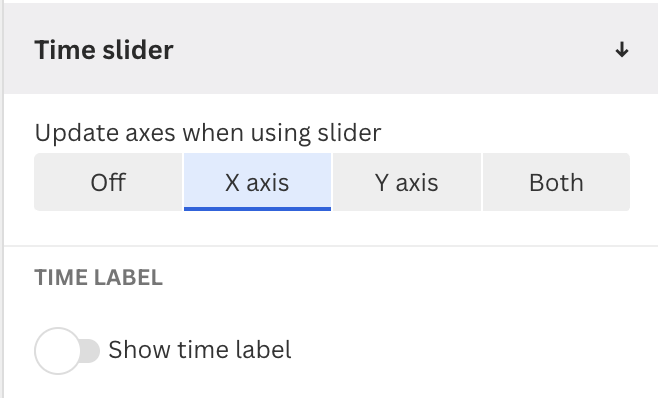
Task: Select the Off option for axis updates
Action: coord(108,182)
